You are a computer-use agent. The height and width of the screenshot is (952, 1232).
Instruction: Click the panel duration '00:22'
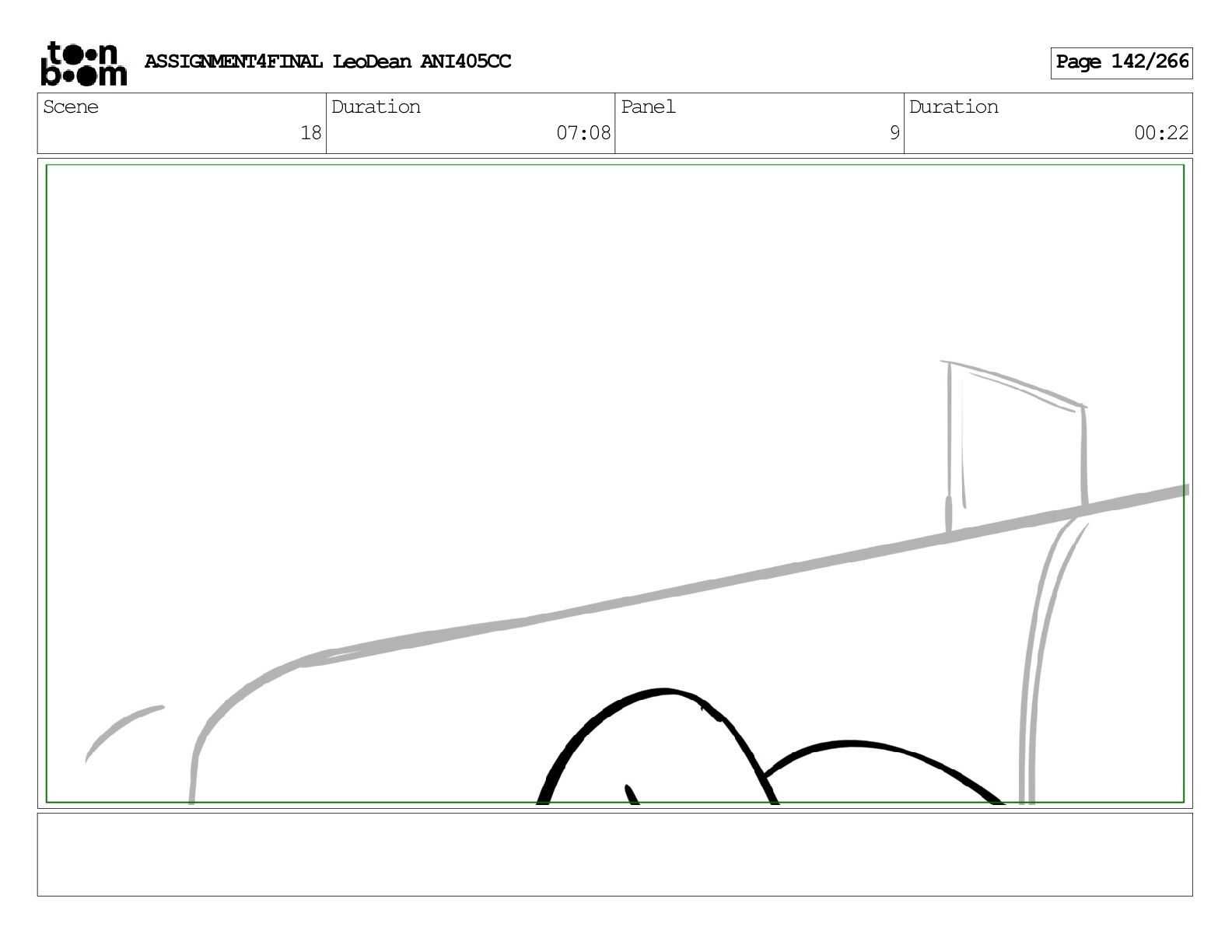[1161, 133]
